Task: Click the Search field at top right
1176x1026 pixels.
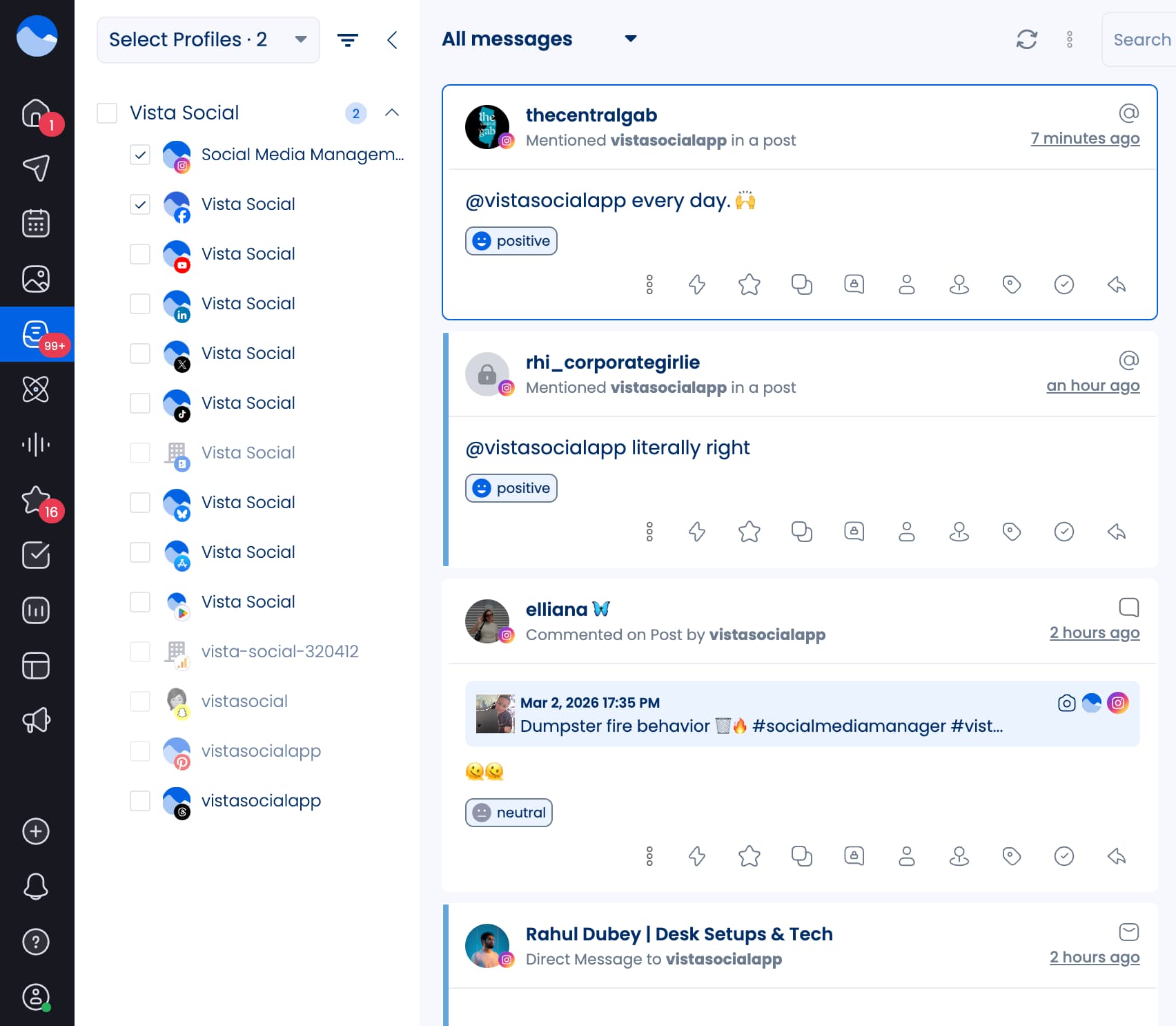Action: pos(1140,39)
